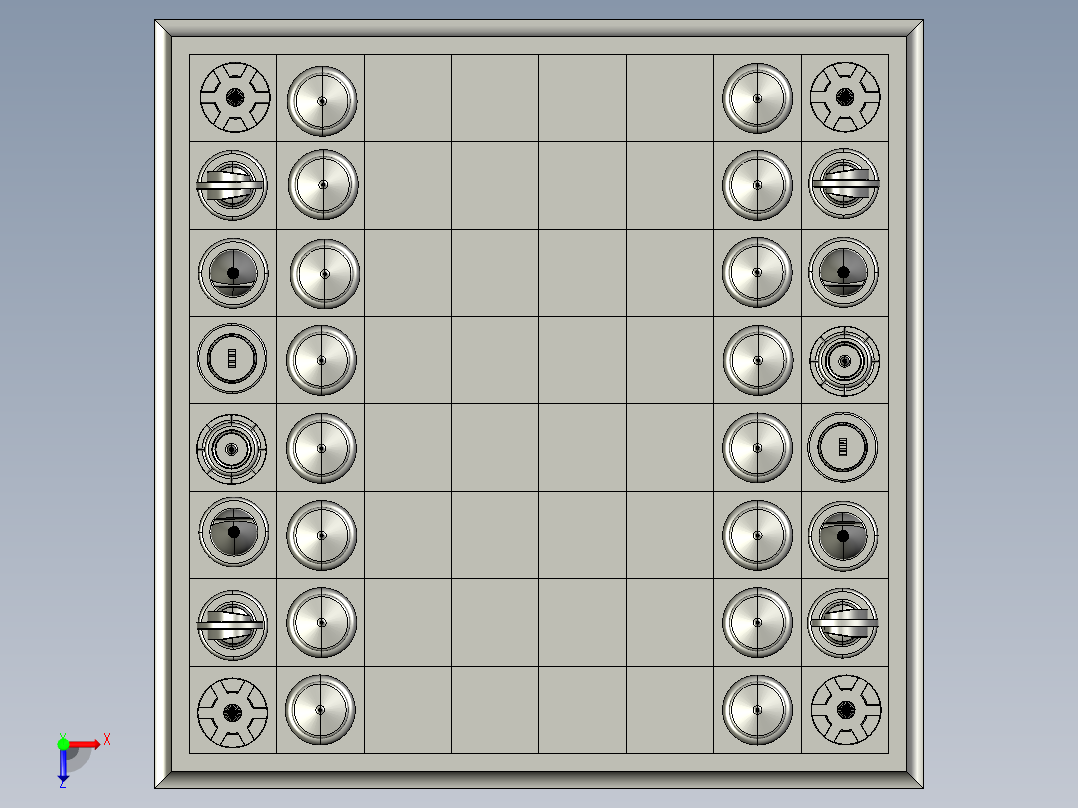This screenshot has height=808, width=1078.
Task: Select the black rook in the top-right corner
Action: point(846,97)
